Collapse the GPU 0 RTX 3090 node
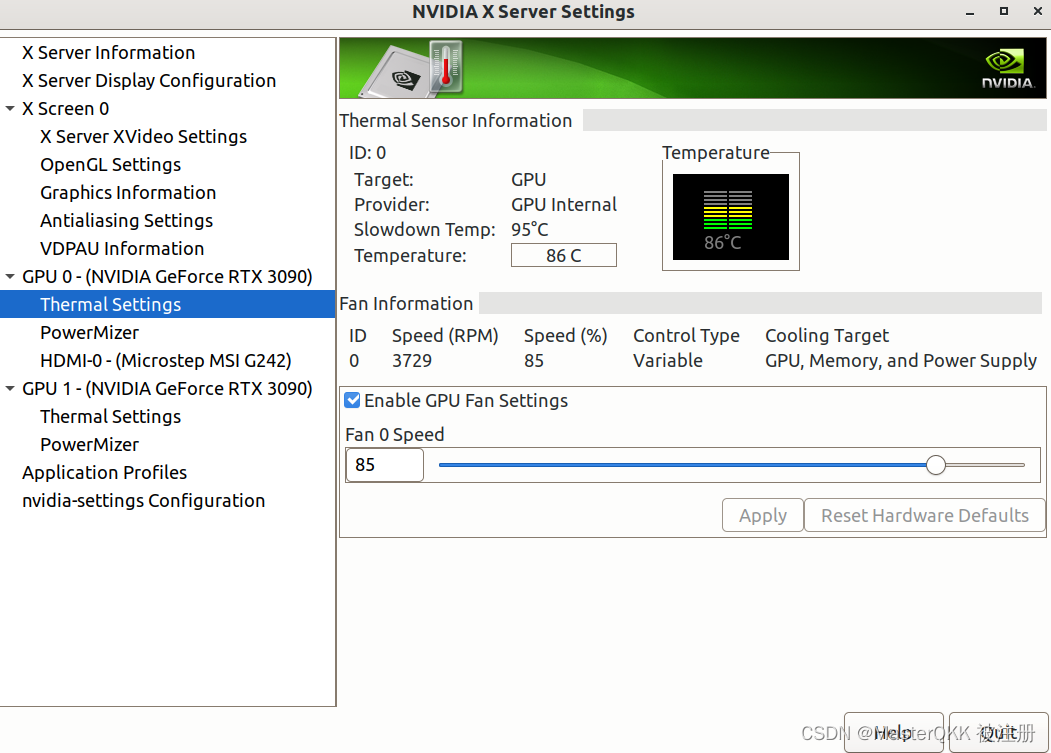The width and height of the screenshot is (1051, 753). coord(10,276)
